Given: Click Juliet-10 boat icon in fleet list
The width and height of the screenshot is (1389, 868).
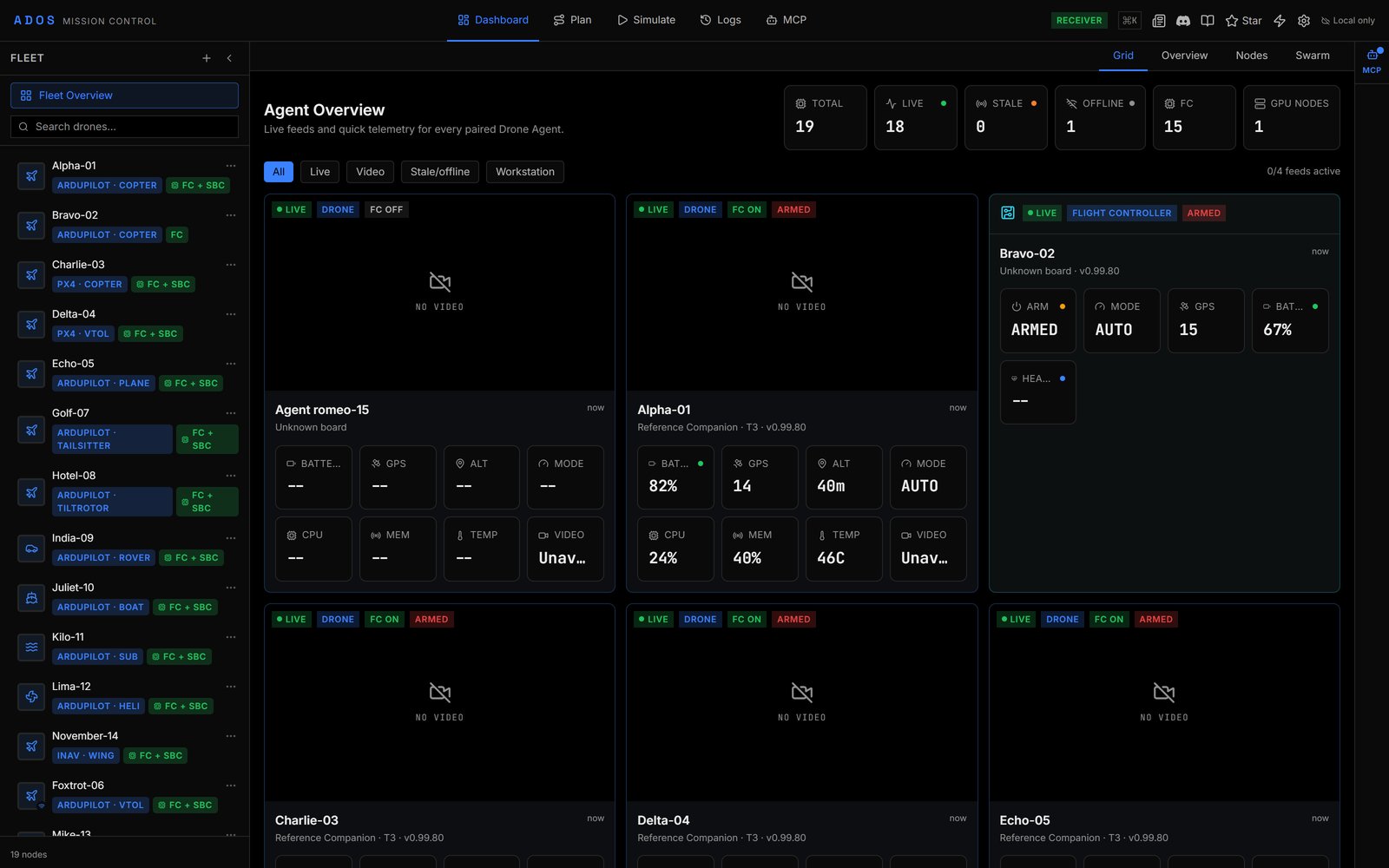Looking at the screenshot, I should point(31,598).
